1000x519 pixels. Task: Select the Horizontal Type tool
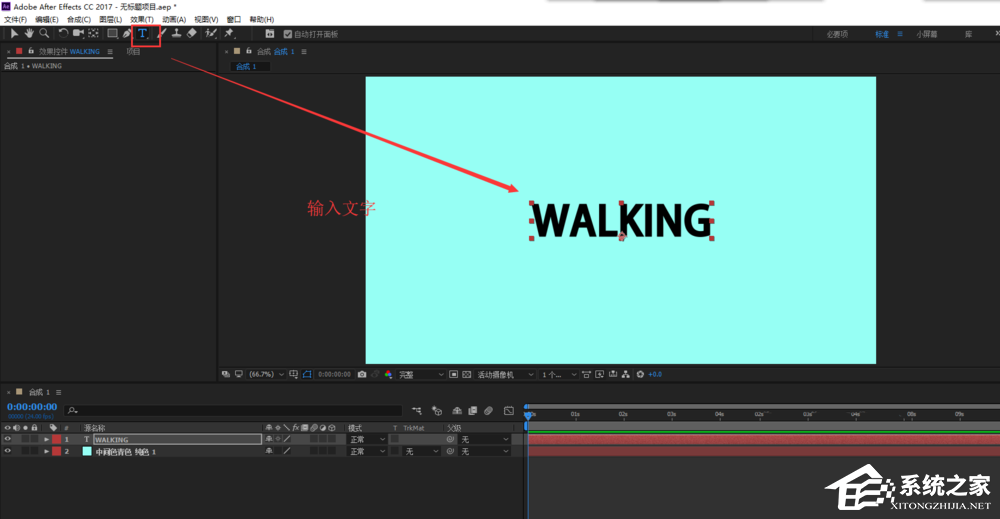pos(142,33)
